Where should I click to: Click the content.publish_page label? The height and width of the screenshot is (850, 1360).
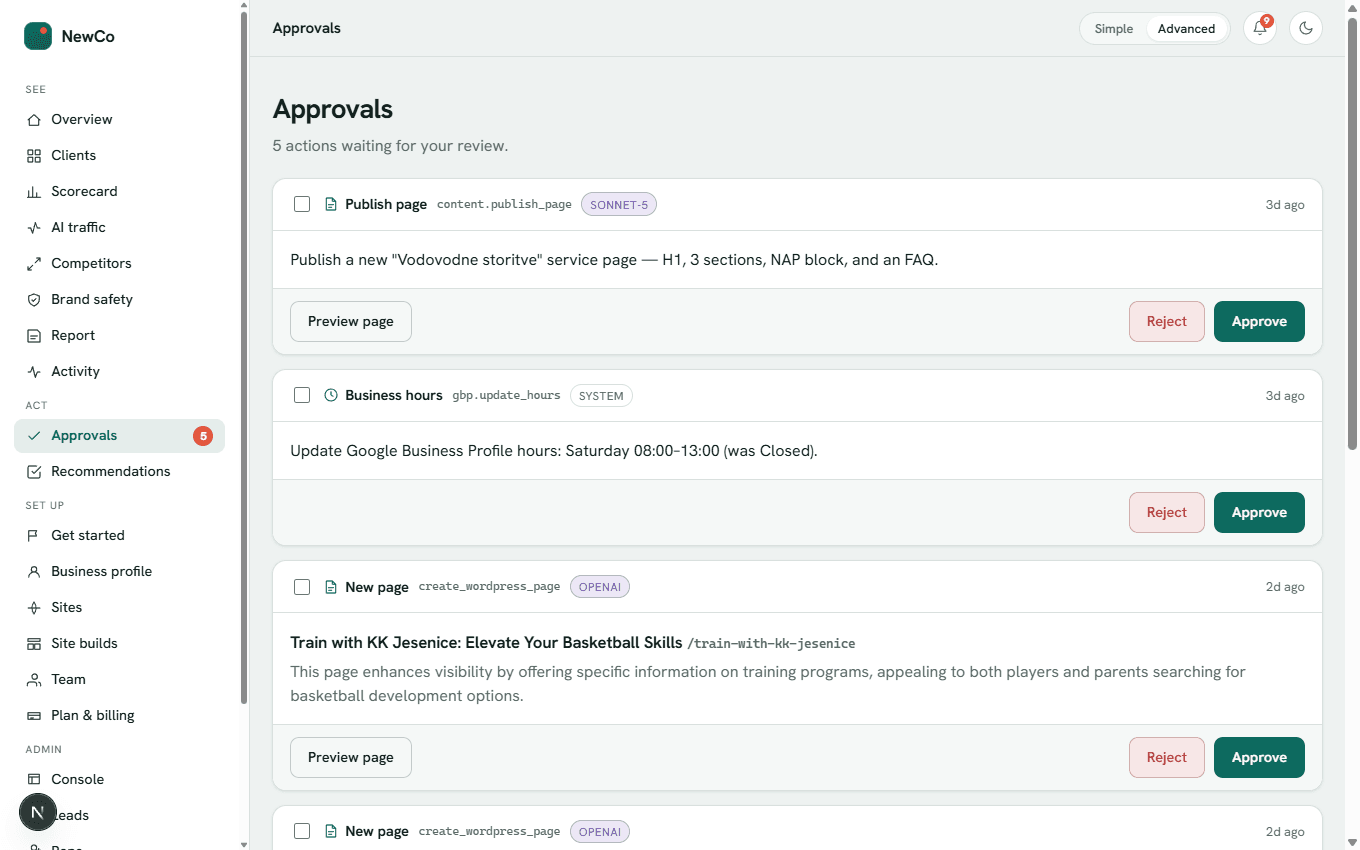click(504, 204)
